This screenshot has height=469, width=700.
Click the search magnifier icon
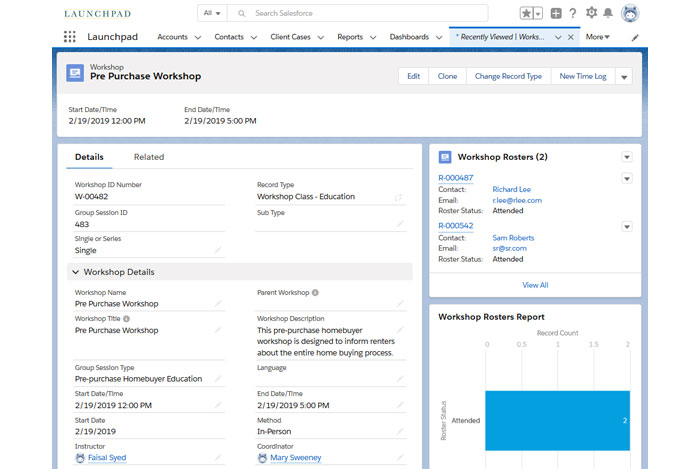click(x=242, y=13)
